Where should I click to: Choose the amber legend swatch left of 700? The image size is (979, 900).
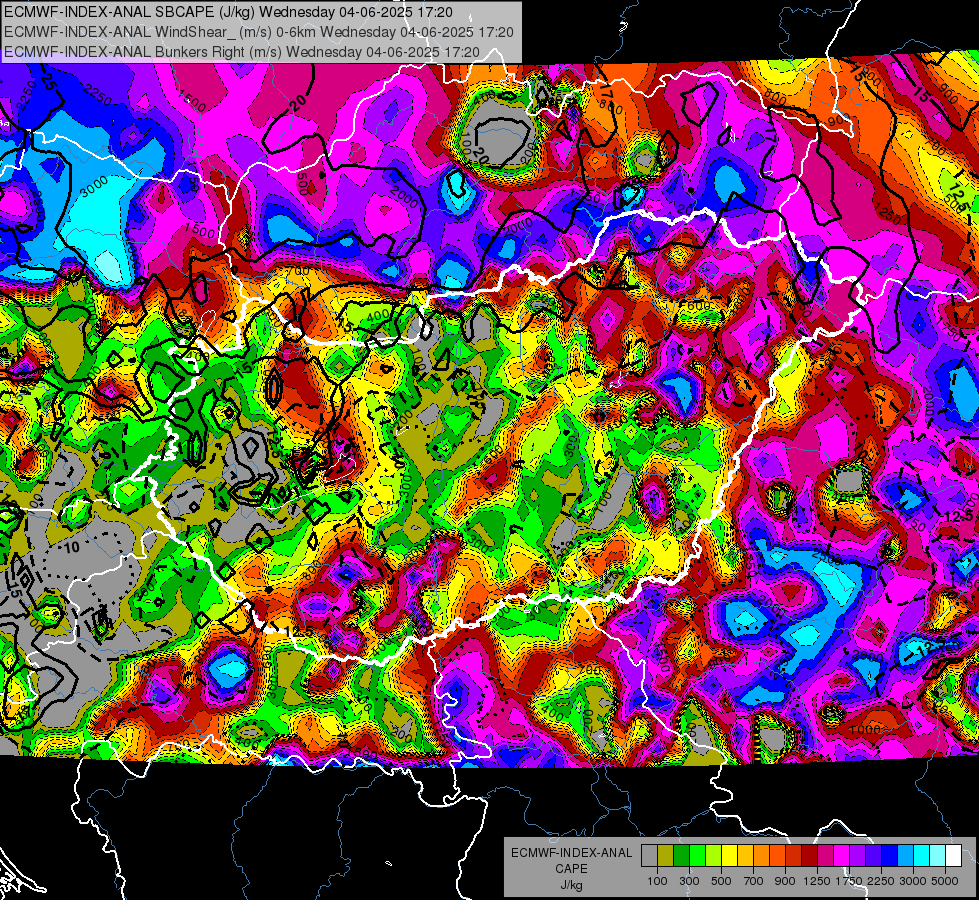745,856
